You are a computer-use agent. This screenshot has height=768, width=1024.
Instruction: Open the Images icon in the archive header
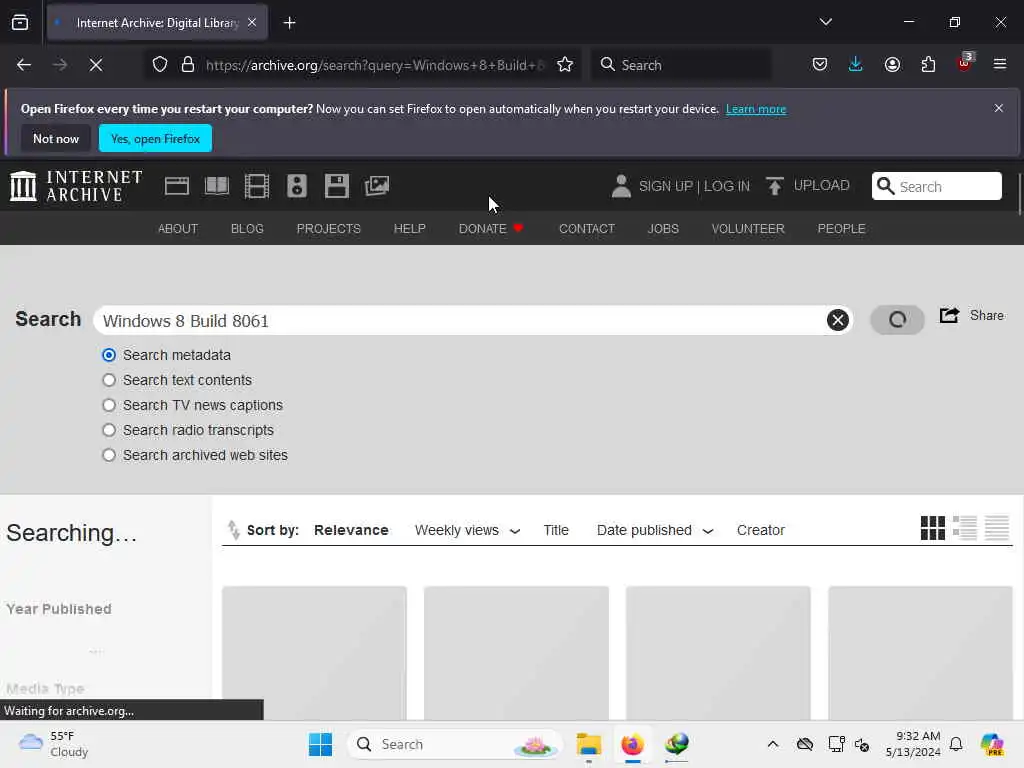[377, 186]
